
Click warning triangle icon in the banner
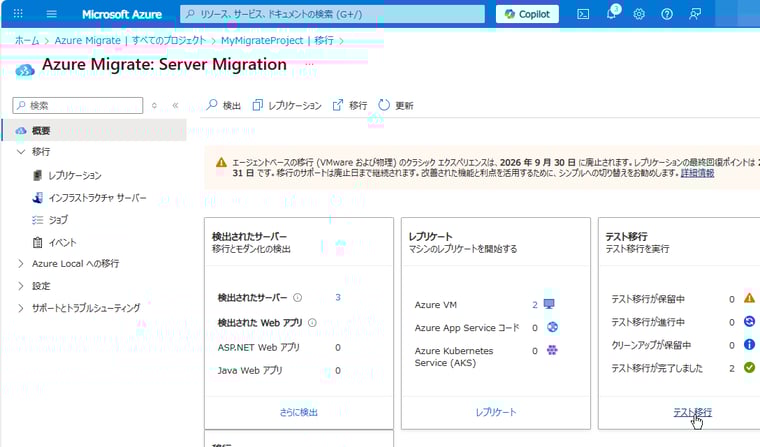click(221, 162)
